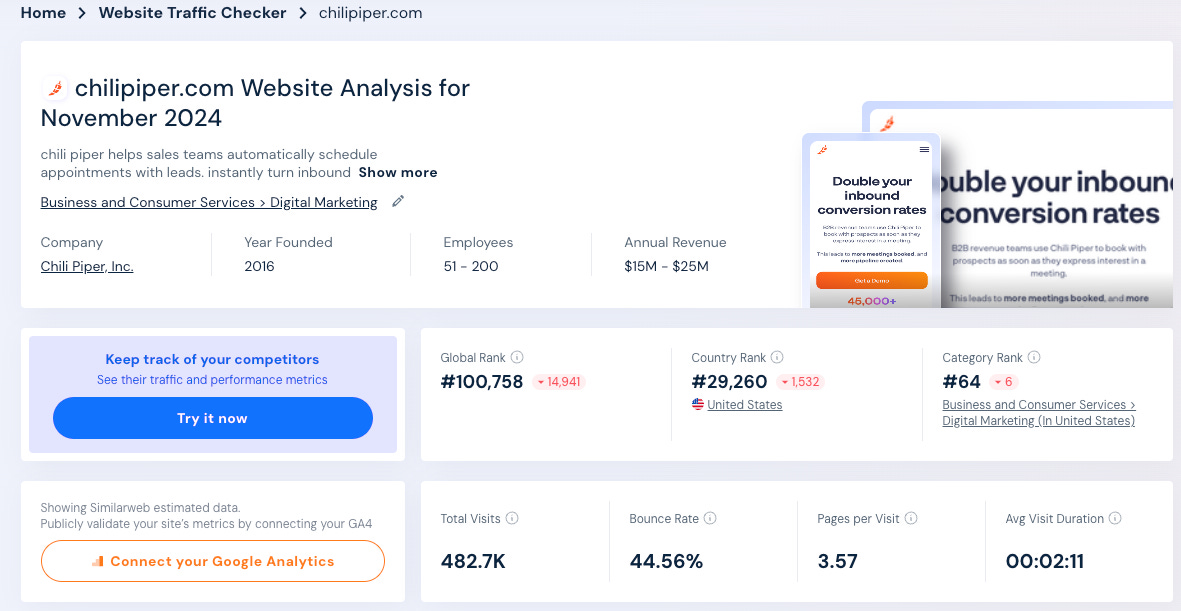1181x611 pixels.
Task: Click the Category Rank change badge 6
Action: tap(1004, 382)
